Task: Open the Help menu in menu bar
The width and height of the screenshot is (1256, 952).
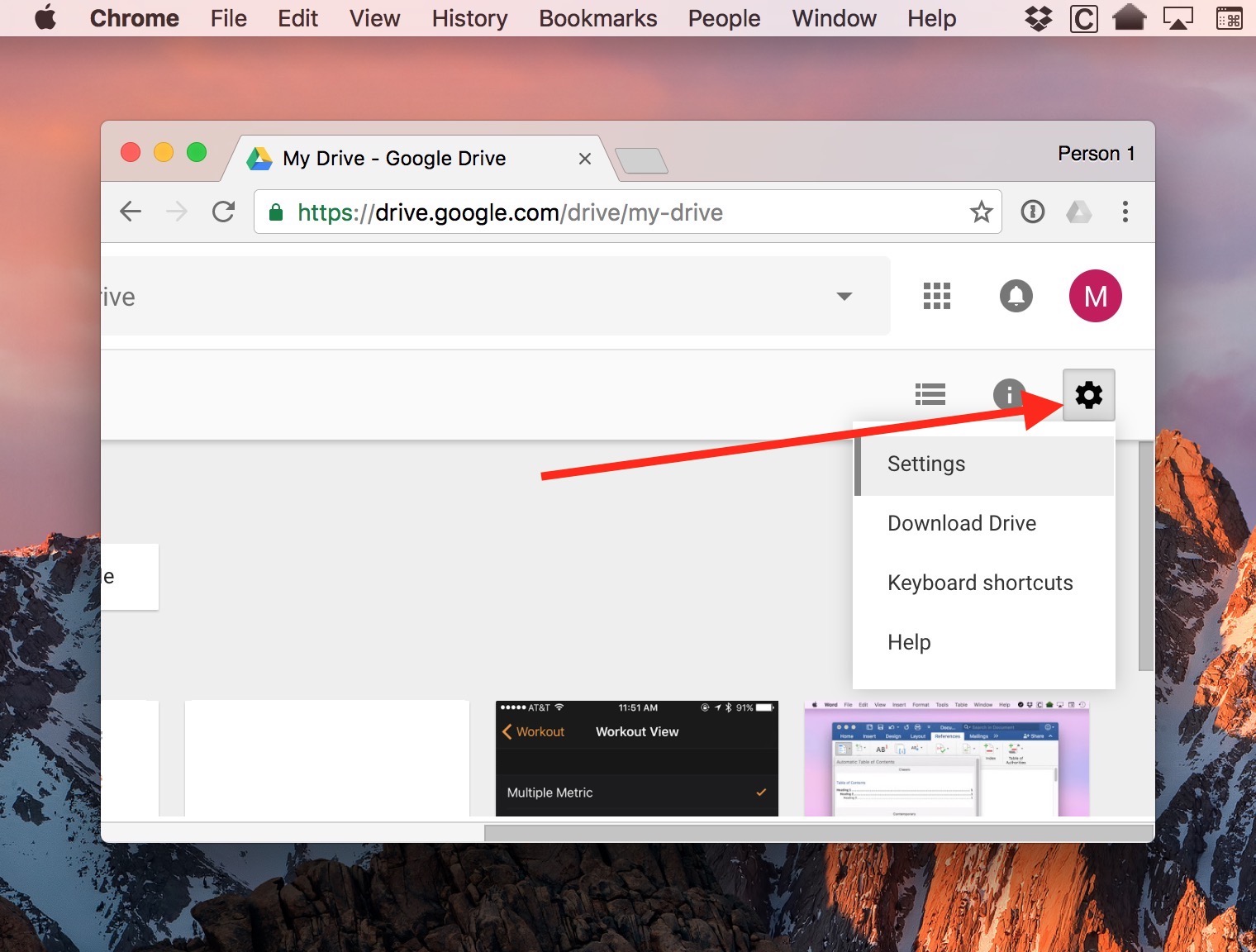Action: pos(931,18)
